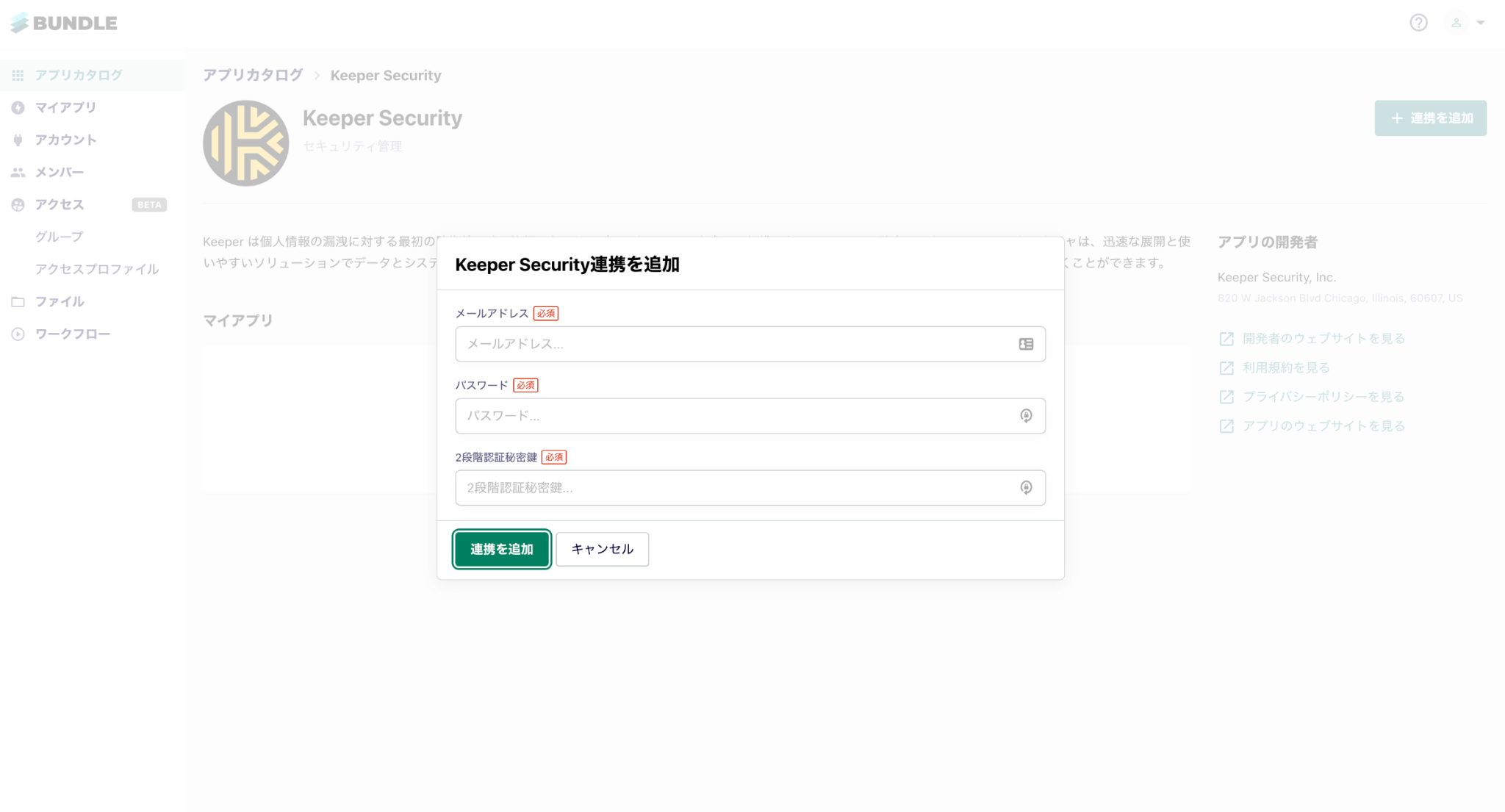Click the メールアドレス input field
Screen dimensions: 1505x812
click(750, 344)
